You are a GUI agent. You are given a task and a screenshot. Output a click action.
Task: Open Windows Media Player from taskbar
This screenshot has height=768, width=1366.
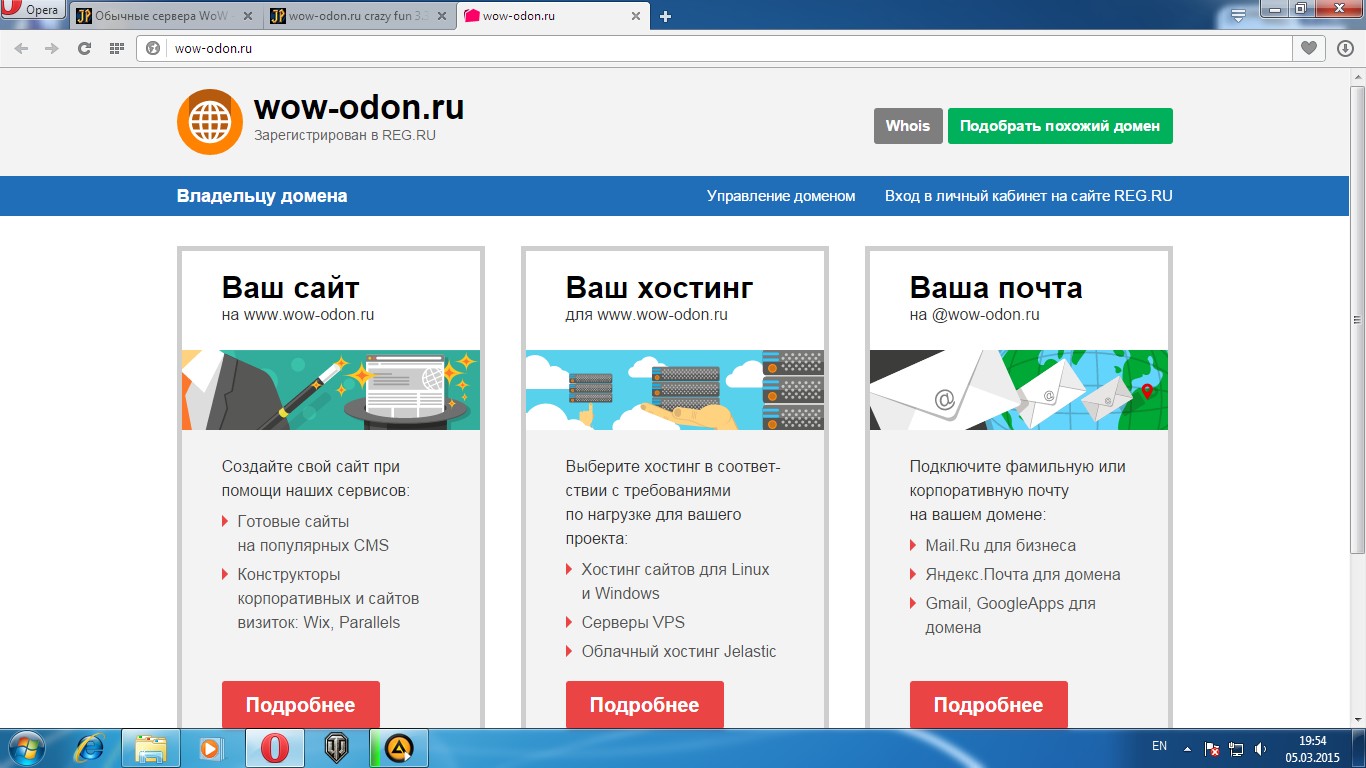pos(211,748)
